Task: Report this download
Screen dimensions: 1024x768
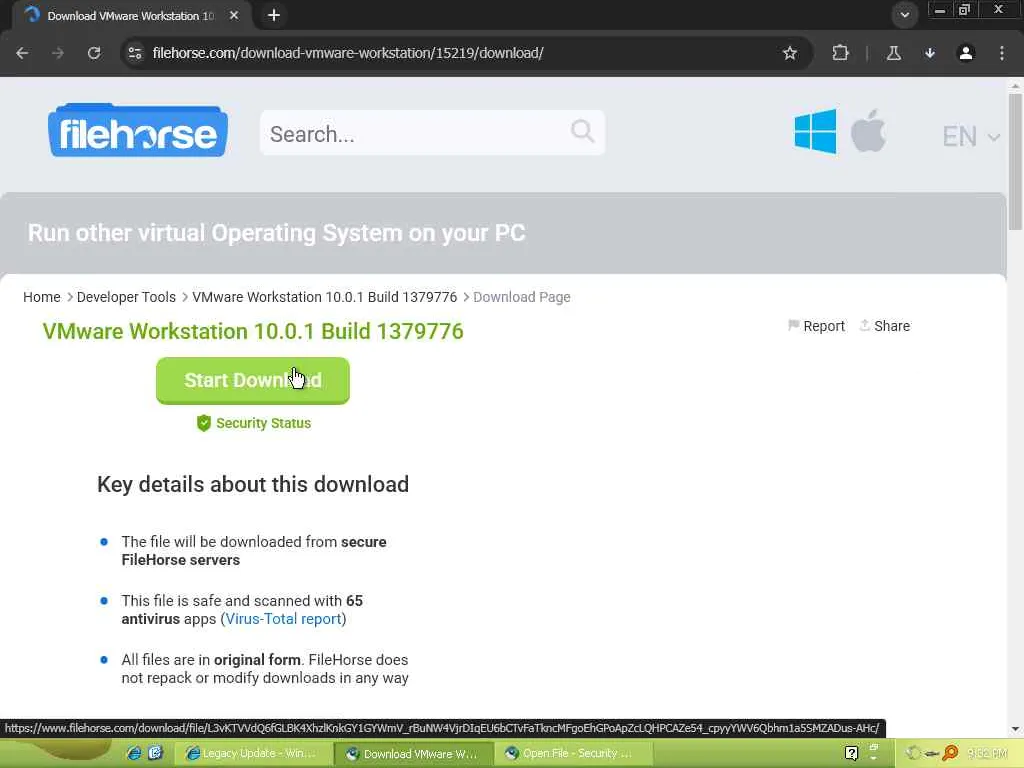Action: [816, 326]
